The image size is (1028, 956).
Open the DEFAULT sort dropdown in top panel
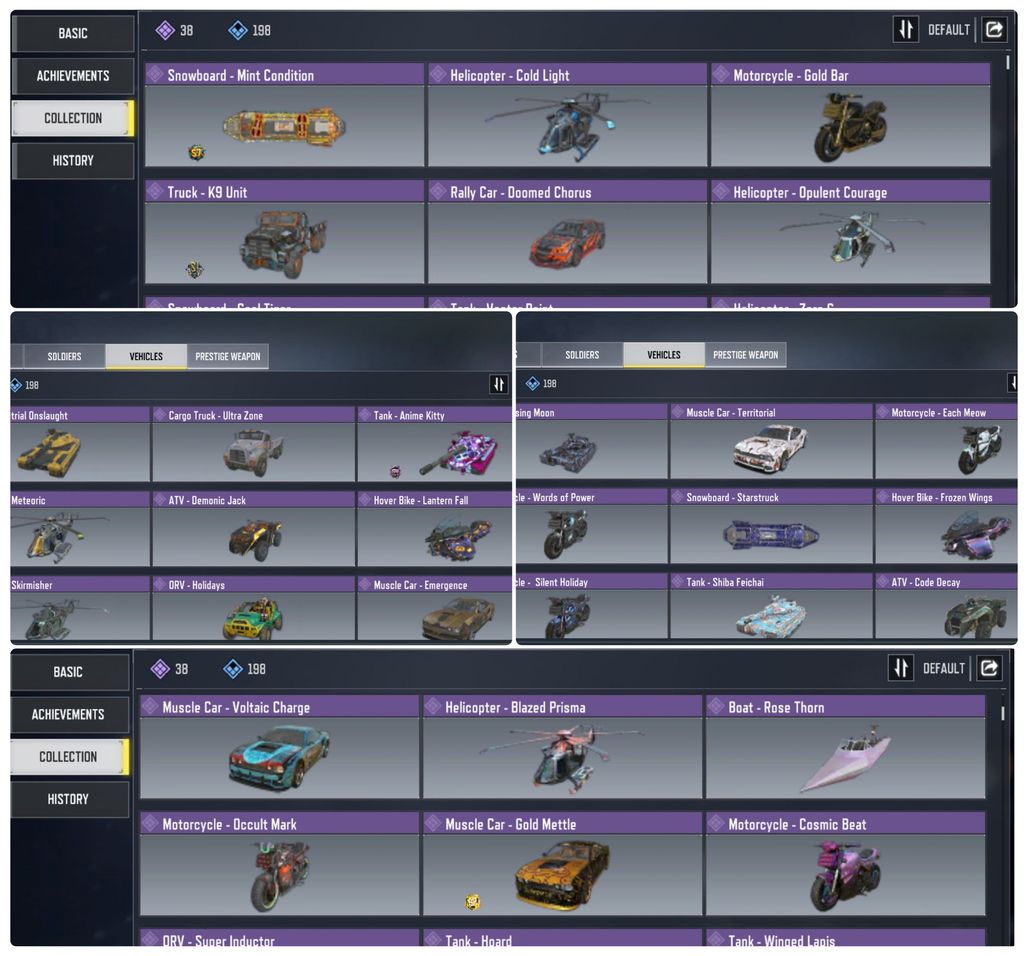tap(948, 30)
